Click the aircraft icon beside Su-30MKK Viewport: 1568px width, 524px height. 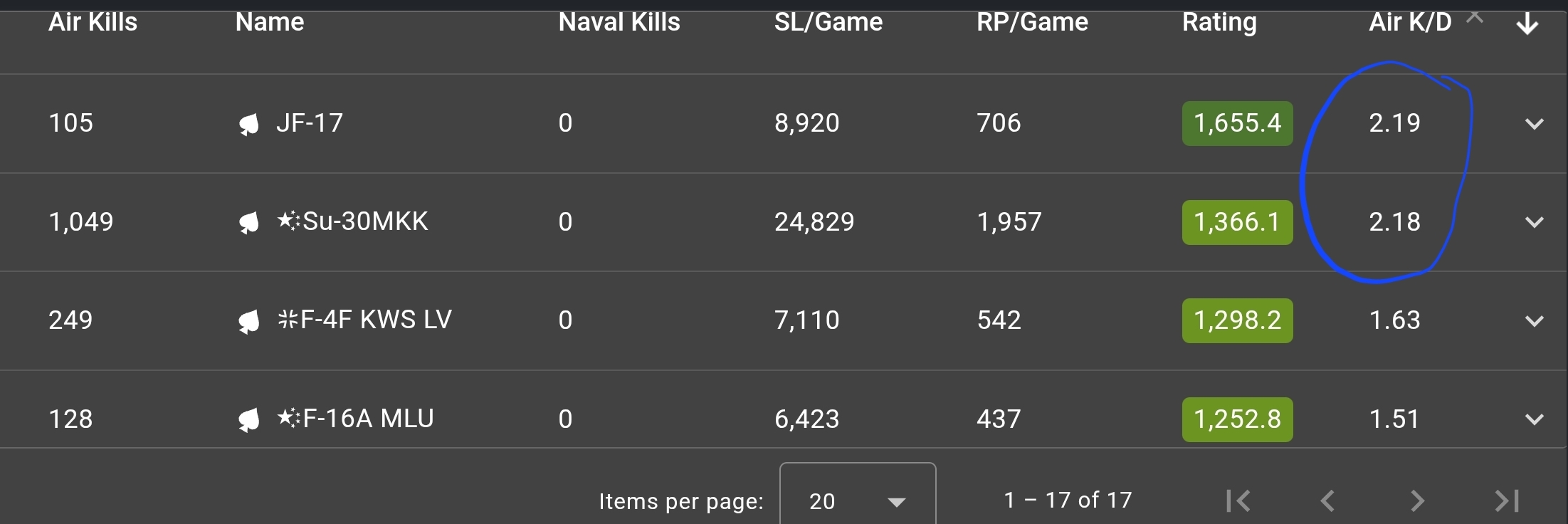(248, 224)
